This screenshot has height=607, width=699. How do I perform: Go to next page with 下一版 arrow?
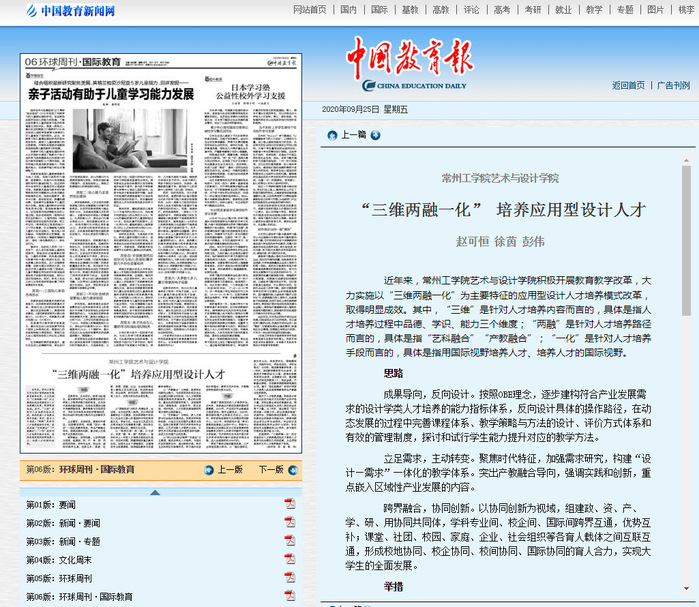point(291,469)
